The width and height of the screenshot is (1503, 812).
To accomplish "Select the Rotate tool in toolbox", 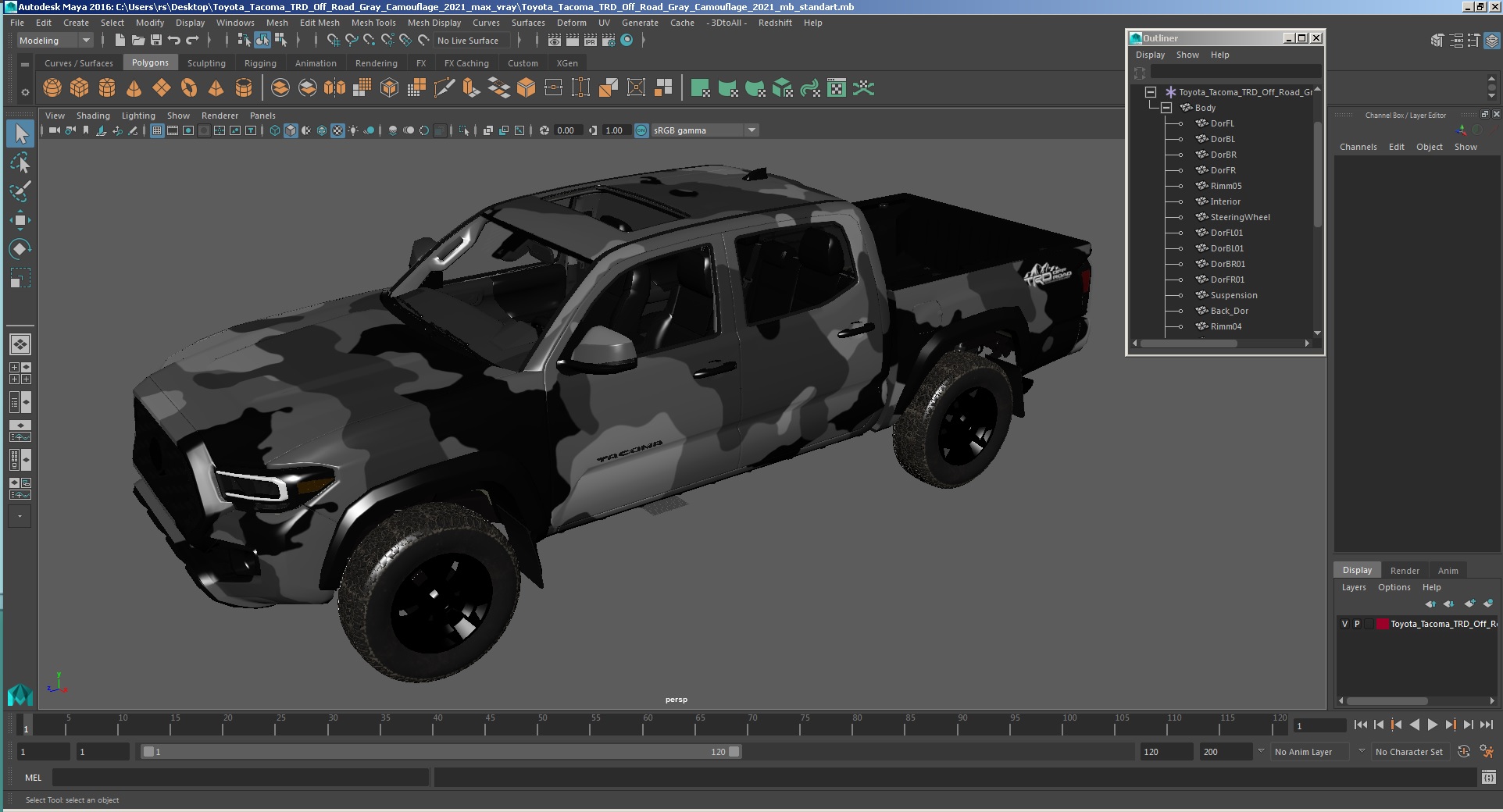I will 20,249.
